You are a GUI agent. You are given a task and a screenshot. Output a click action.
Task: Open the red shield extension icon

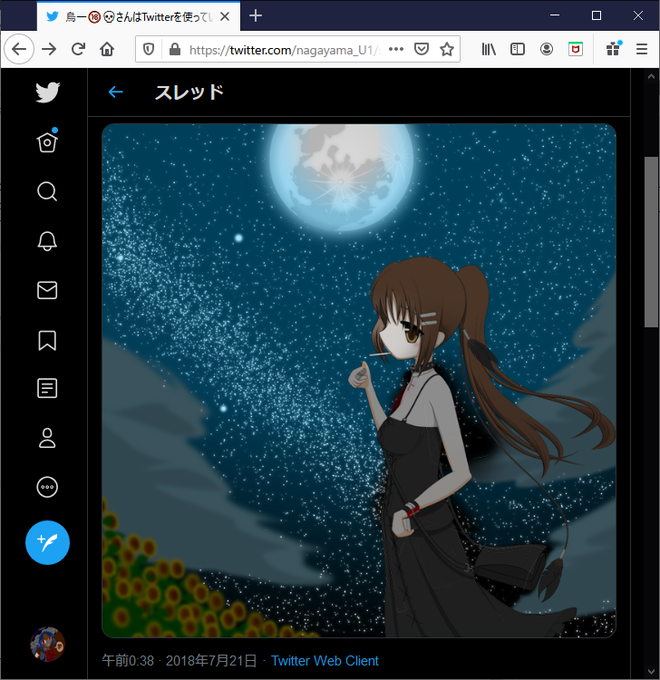click(575, 49)
